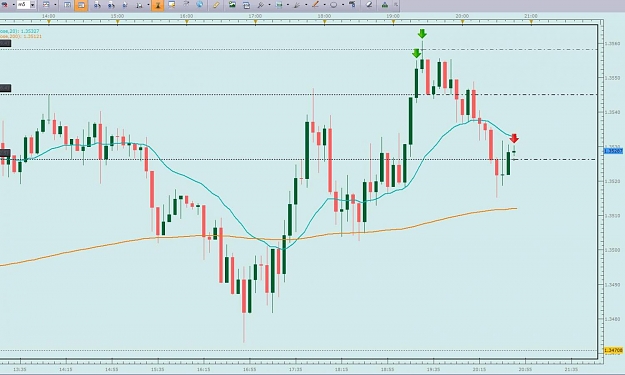The image size is (625, 375).
Task: Select the red down-arrow trade marker
Action: [514, 138]
